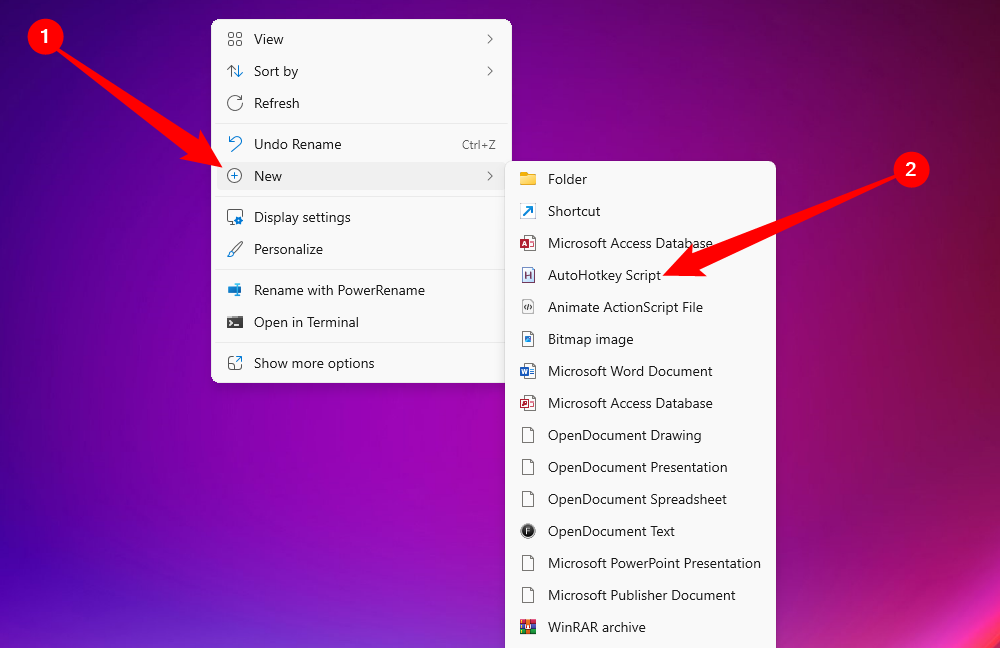Expand the View submenu chevron

pos(490,40)
